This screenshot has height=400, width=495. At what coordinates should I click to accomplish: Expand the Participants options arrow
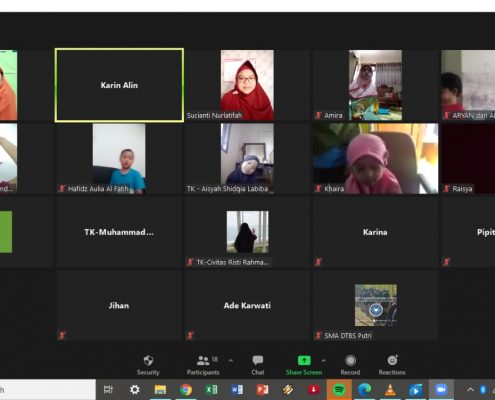230,360
